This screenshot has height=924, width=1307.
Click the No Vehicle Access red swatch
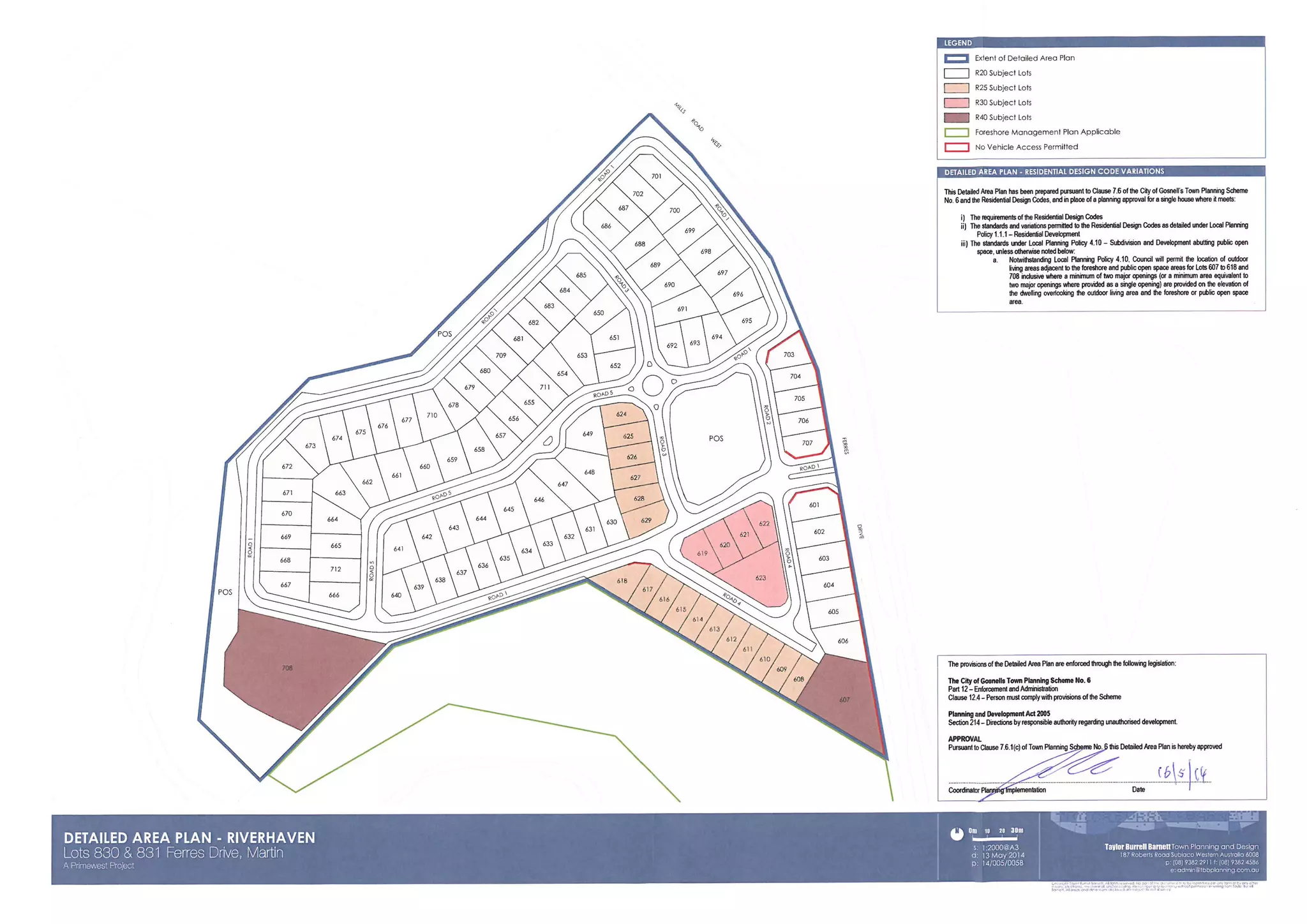tap(956, 147)
